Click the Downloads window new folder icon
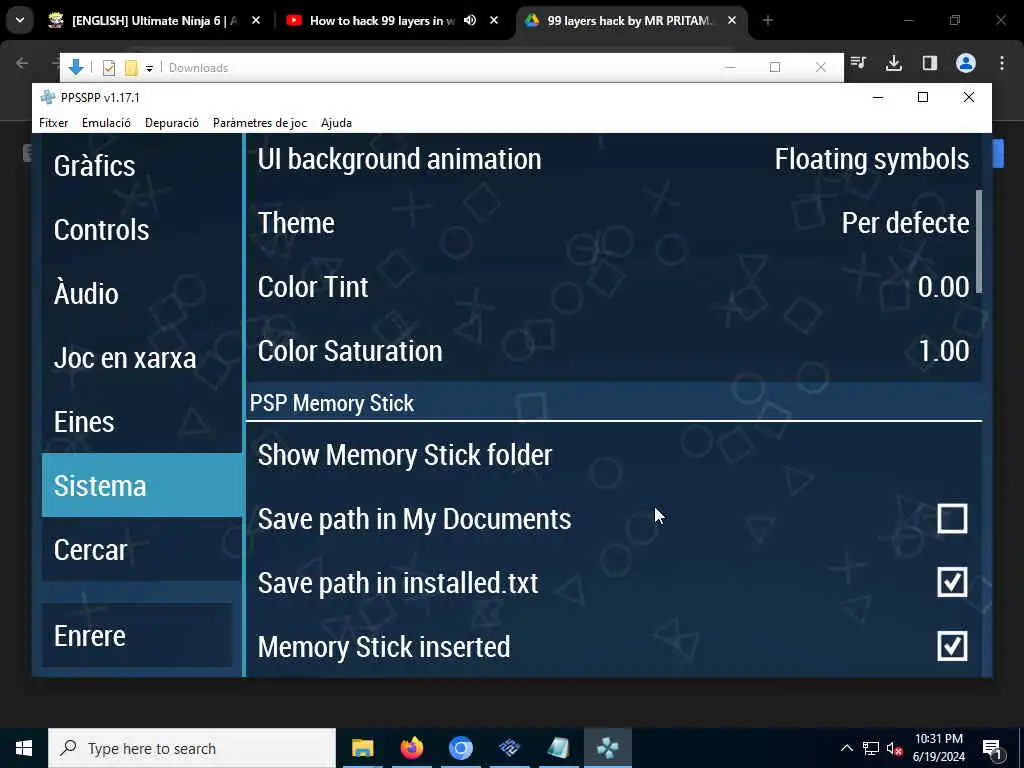 131,67
